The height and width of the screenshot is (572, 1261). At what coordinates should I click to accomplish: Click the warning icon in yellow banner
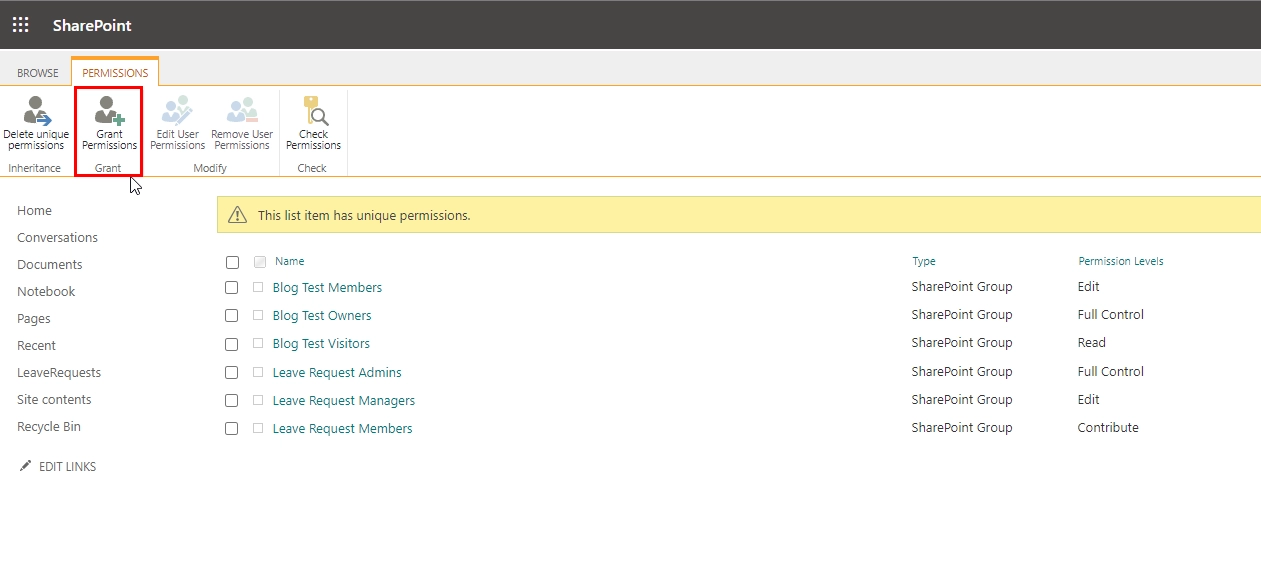[237, 215]
